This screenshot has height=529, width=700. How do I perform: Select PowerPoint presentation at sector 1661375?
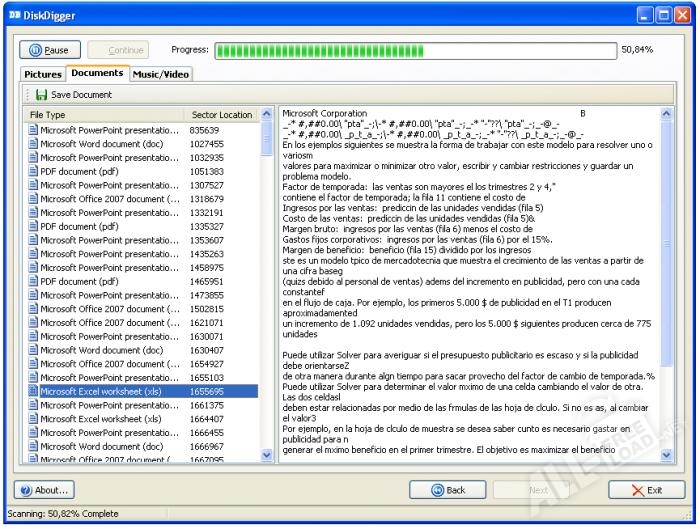109,406
